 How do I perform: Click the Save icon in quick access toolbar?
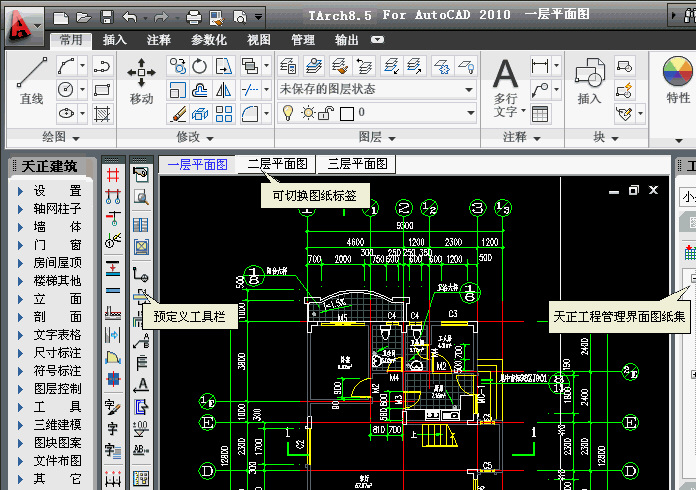tap(105, 17)
